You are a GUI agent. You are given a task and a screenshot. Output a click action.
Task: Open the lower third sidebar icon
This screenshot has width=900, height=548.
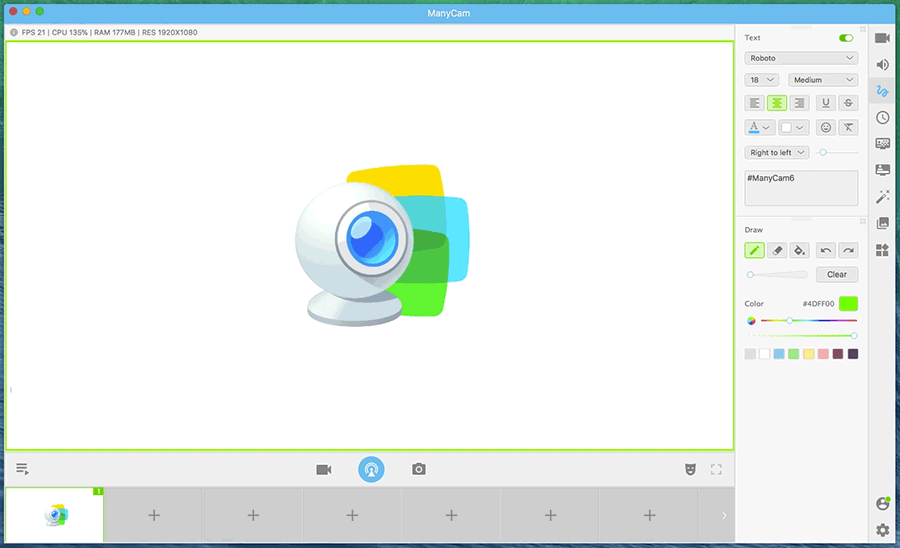[x=882, y=170]
